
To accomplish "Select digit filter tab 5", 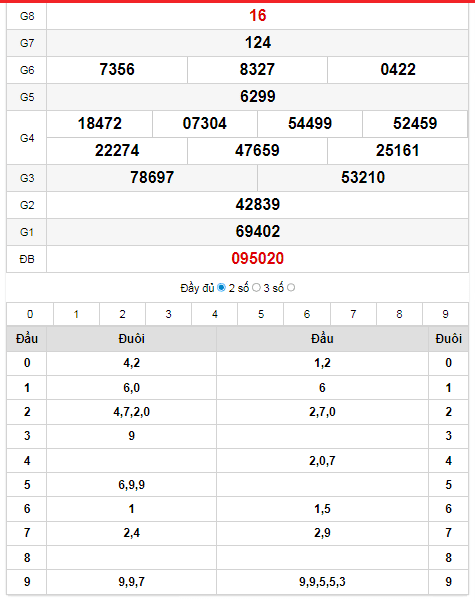I will coord(261,314).
